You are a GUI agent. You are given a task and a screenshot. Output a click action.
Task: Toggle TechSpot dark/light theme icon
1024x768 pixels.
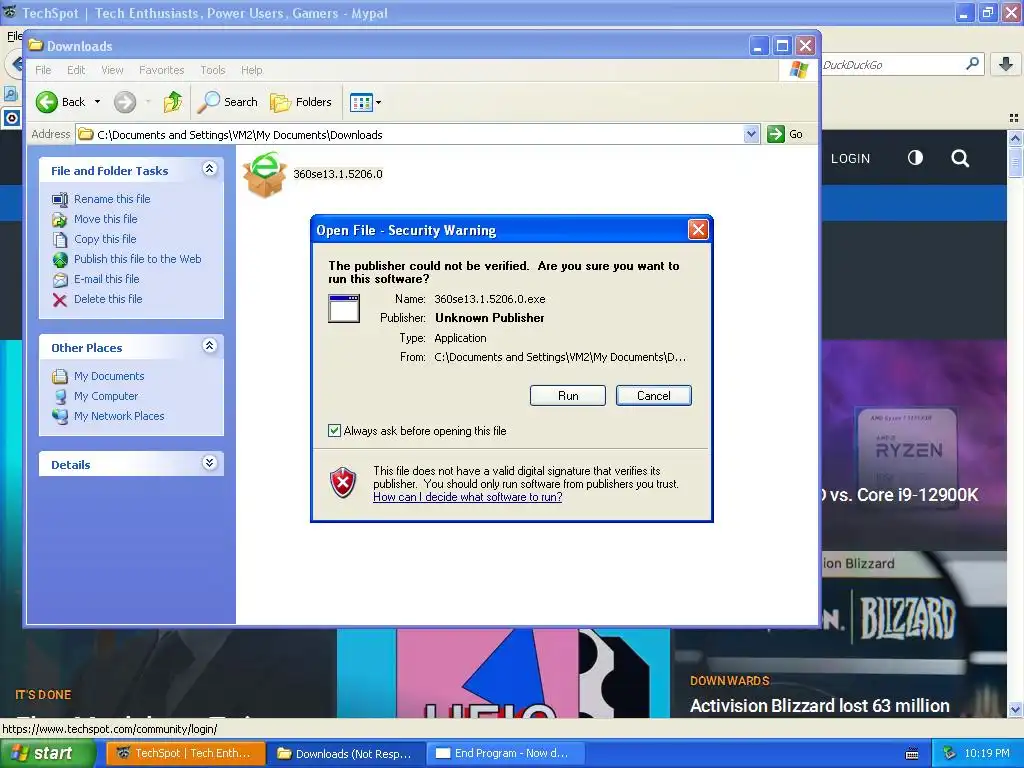[915, 157]
